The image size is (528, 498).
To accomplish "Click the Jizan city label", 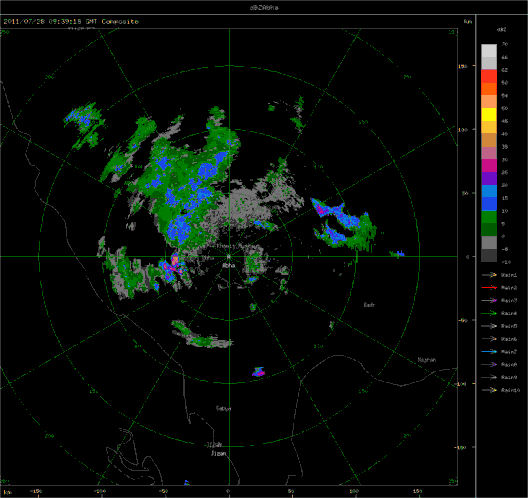I will coord(219,454).
